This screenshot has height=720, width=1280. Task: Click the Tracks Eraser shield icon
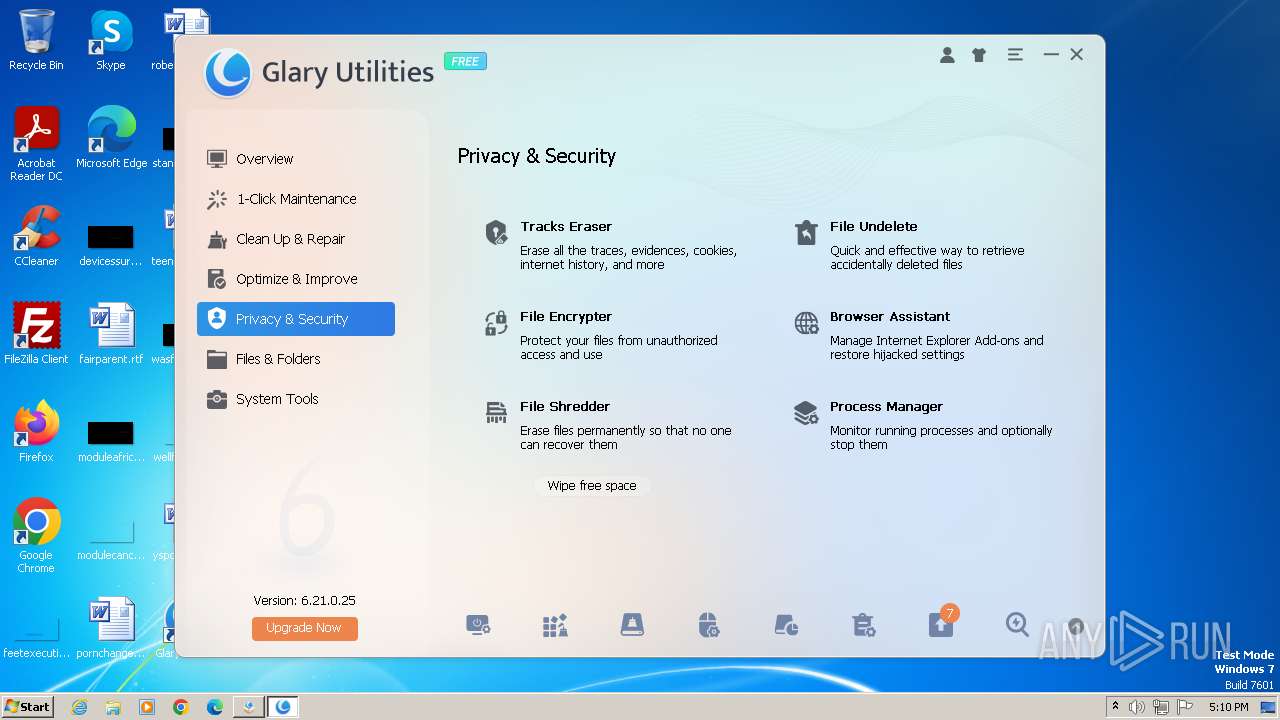[496, 233]
